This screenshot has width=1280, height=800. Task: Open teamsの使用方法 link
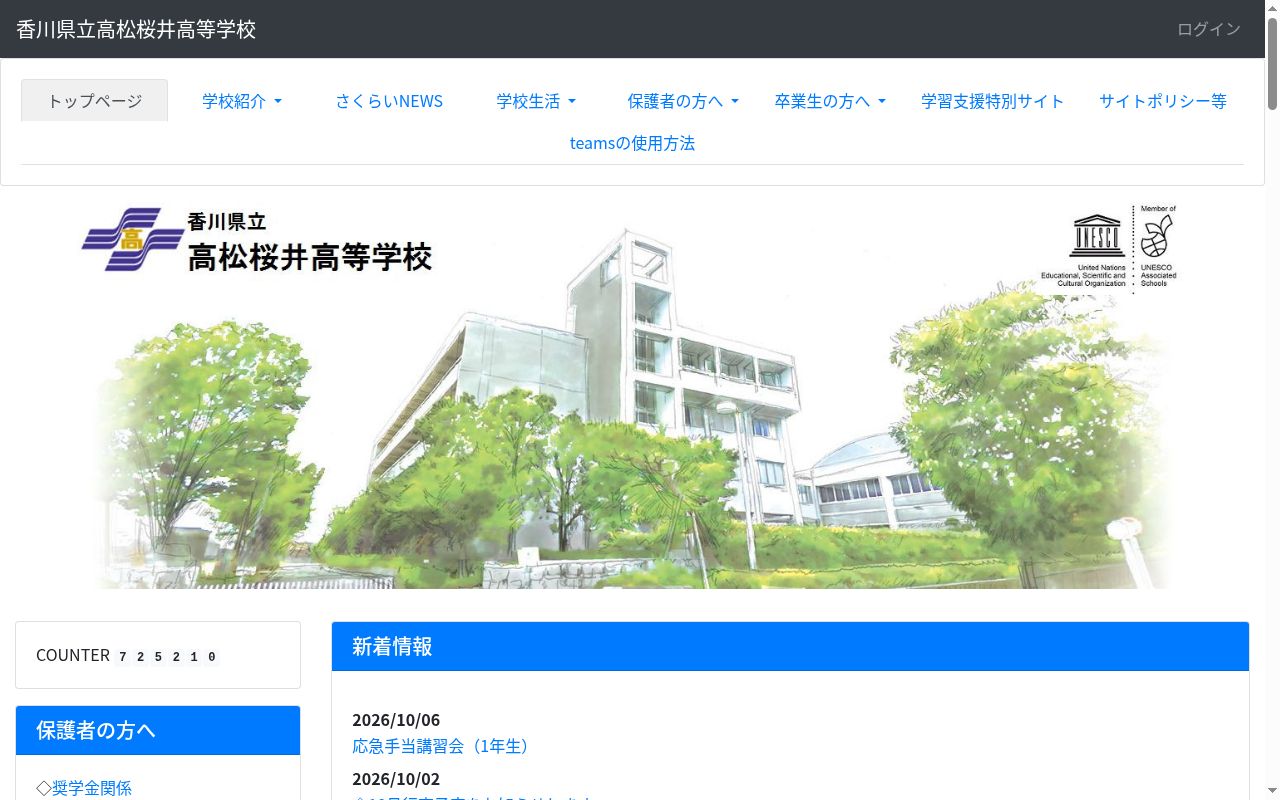(632, 143)
